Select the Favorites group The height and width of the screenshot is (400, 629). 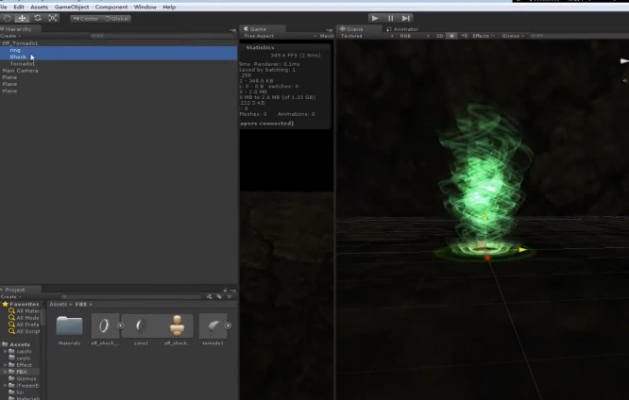pyautogui.click(x=21, y=304)
